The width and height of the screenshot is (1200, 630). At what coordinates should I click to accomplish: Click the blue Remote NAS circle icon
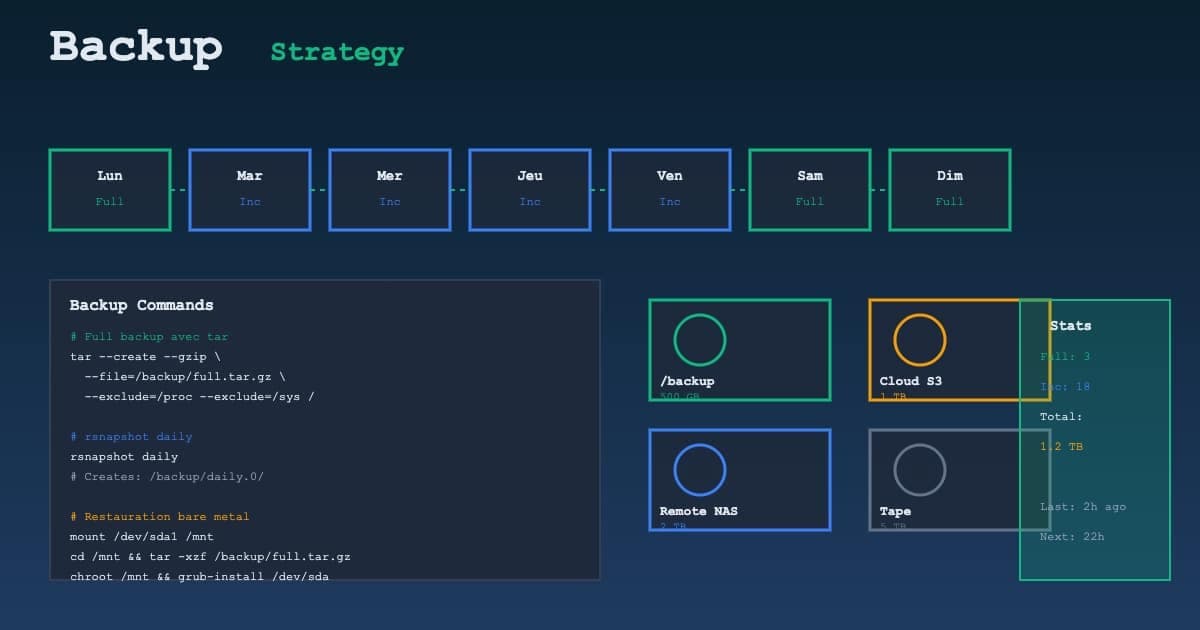700,470
